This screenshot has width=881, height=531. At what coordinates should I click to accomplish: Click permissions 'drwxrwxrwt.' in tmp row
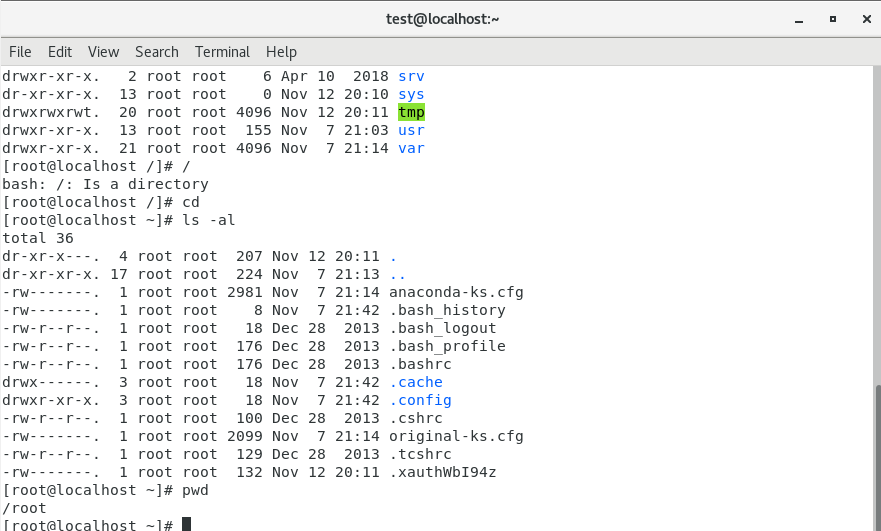51,112
